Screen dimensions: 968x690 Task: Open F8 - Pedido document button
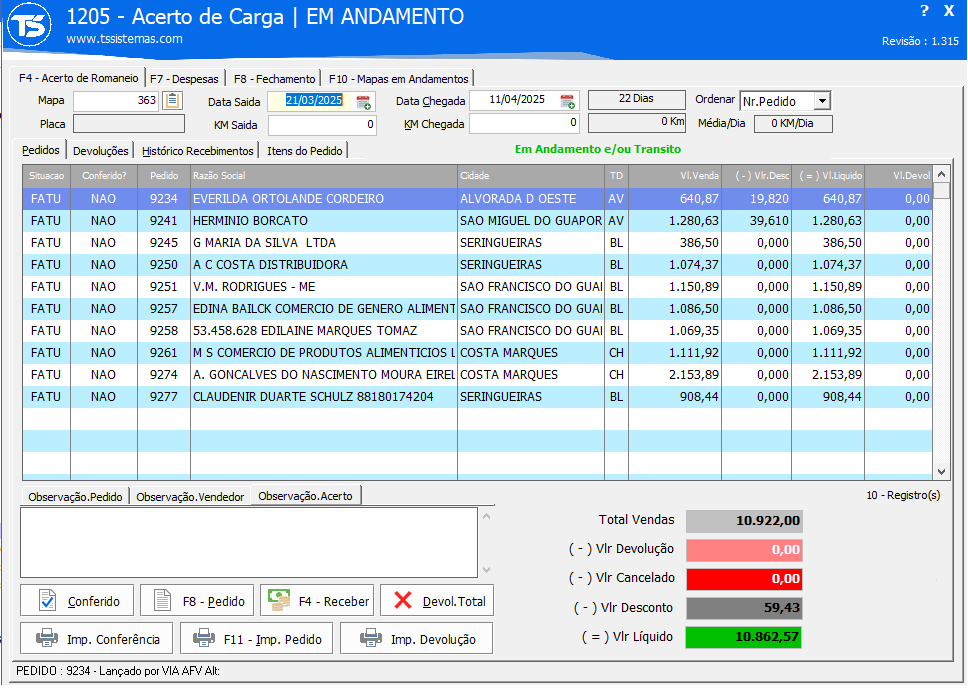(197, 601)
